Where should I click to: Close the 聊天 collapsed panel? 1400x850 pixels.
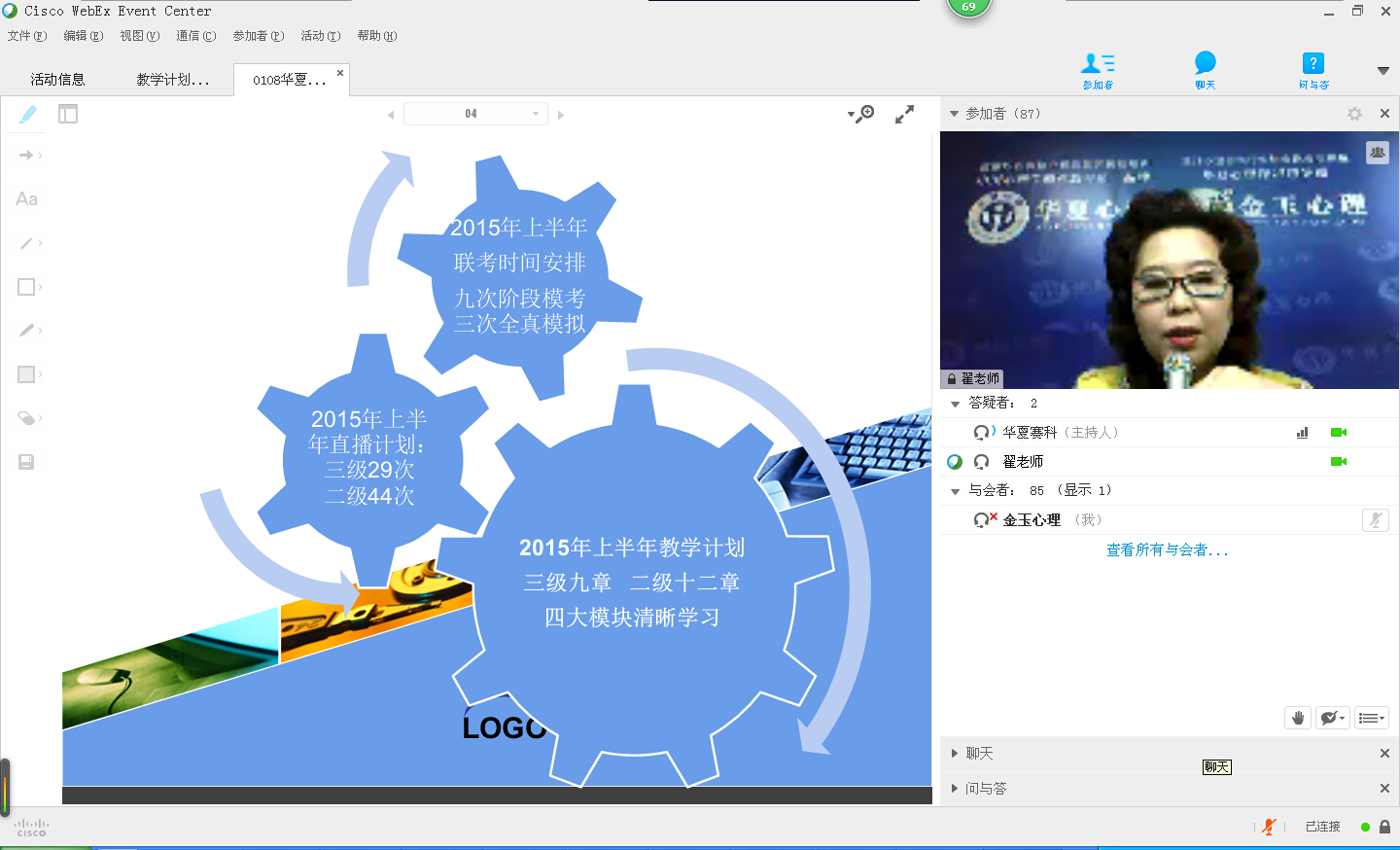[x=1384, y=754]
